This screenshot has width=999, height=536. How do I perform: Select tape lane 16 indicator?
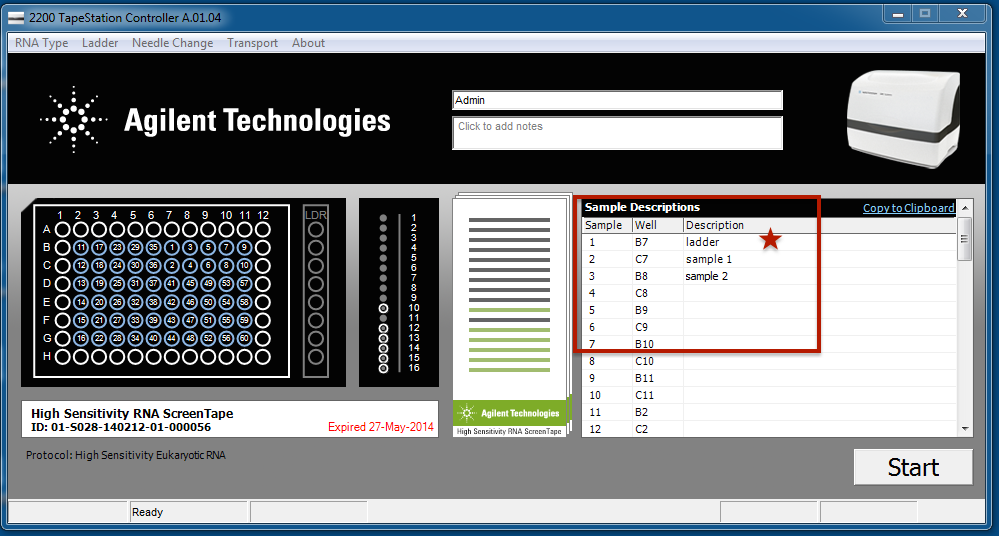(383, 368)
